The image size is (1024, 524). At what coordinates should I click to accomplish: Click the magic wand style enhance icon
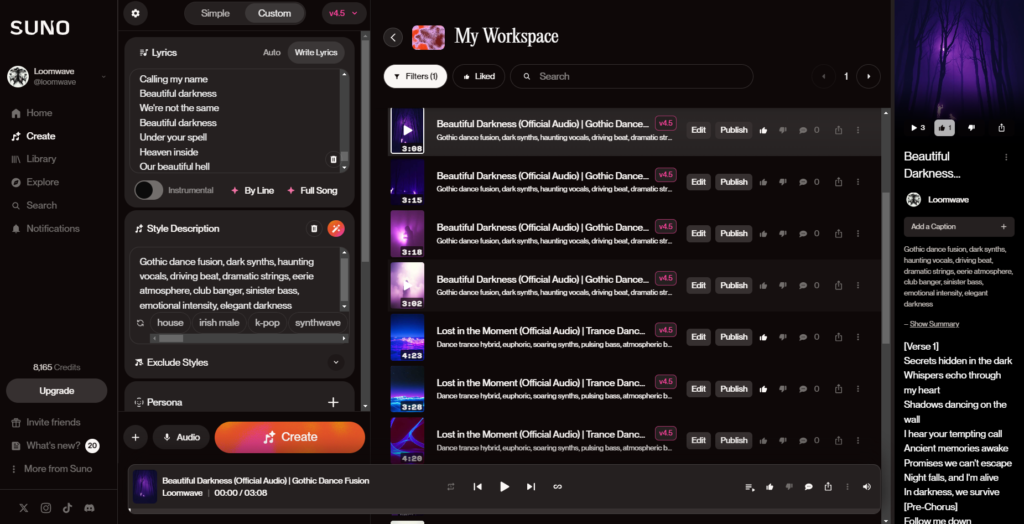coord(336,229)
